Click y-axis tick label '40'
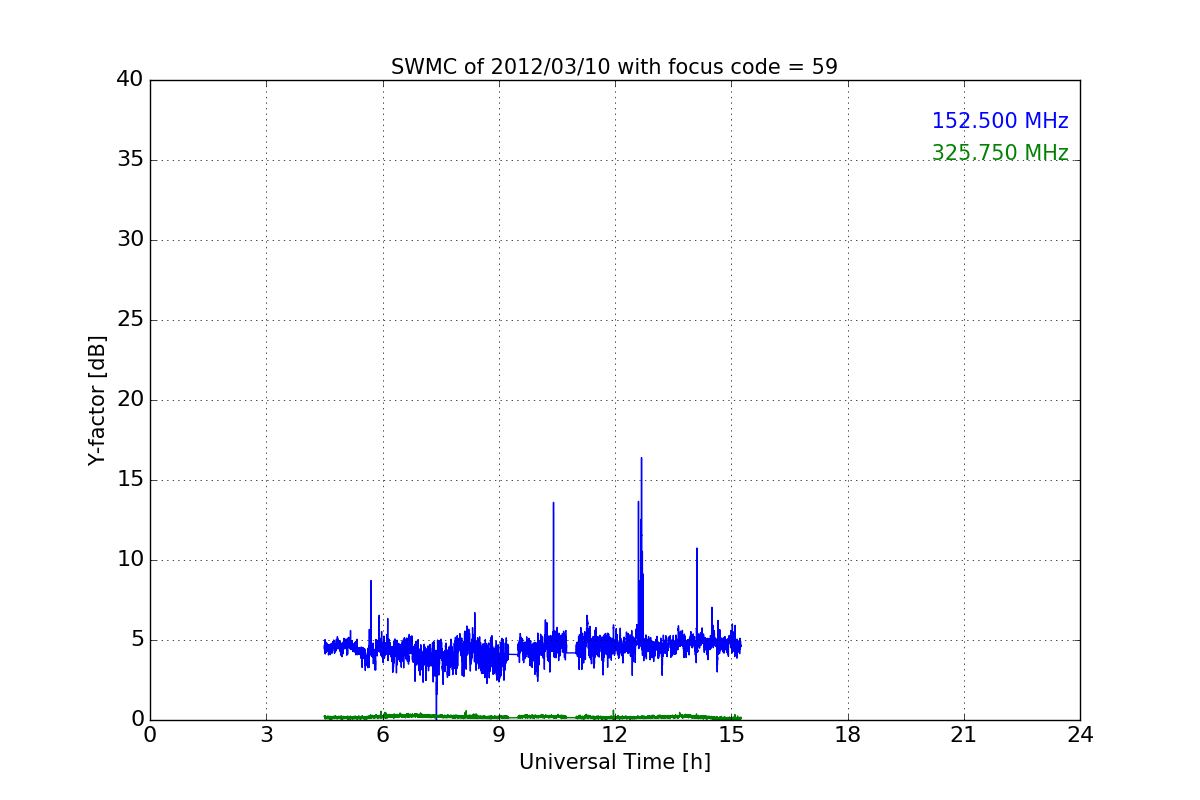1200x800 pixels. [x=130, y=80]
